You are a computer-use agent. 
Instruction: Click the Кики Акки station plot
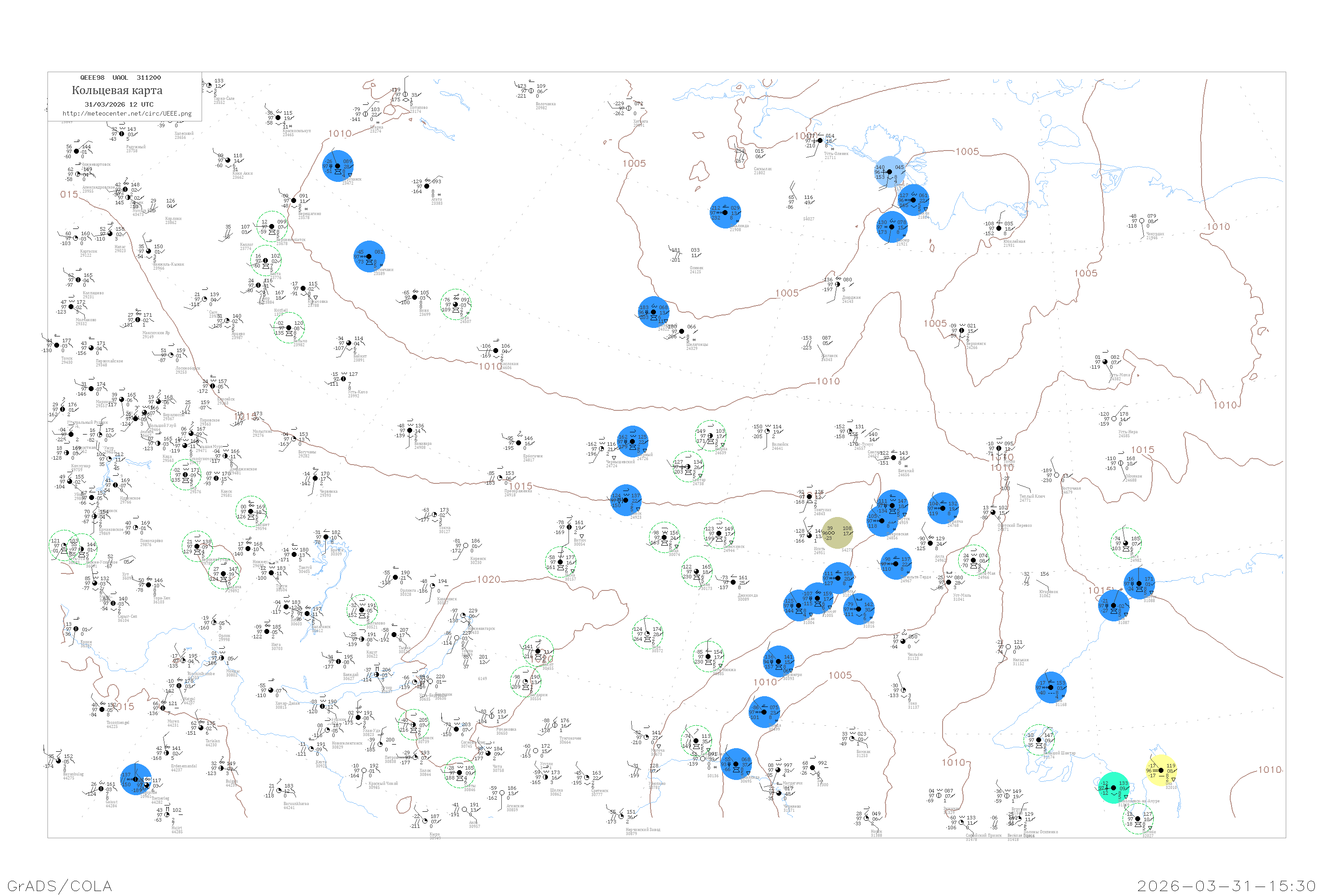tap(228, 160)
